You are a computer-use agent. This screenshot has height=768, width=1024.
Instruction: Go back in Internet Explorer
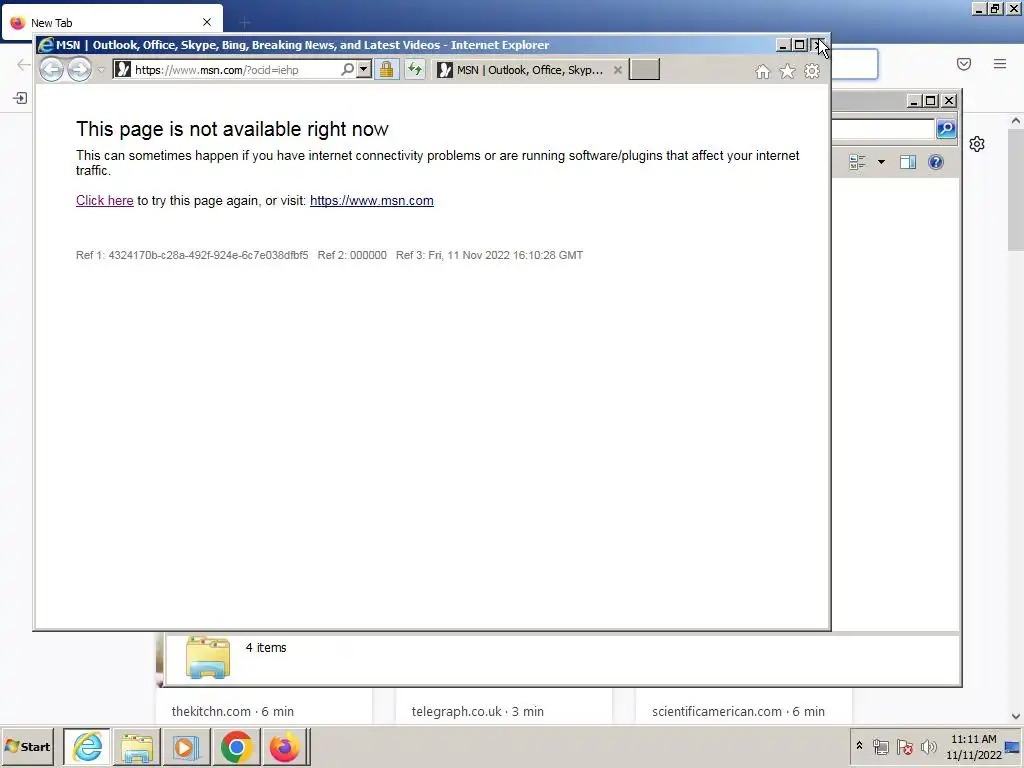point(52,69)
